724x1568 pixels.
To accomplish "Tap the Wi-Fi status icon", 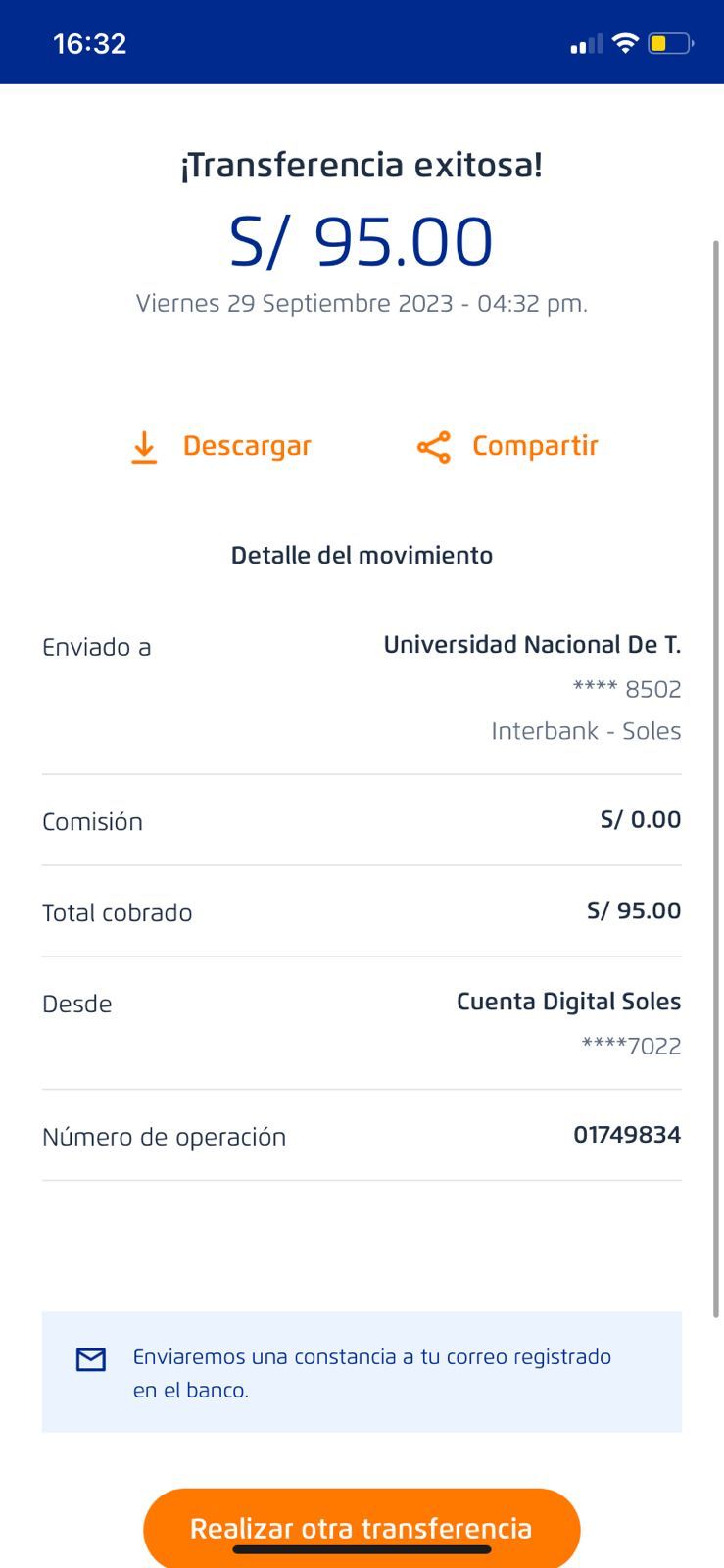I will point(624,43).
